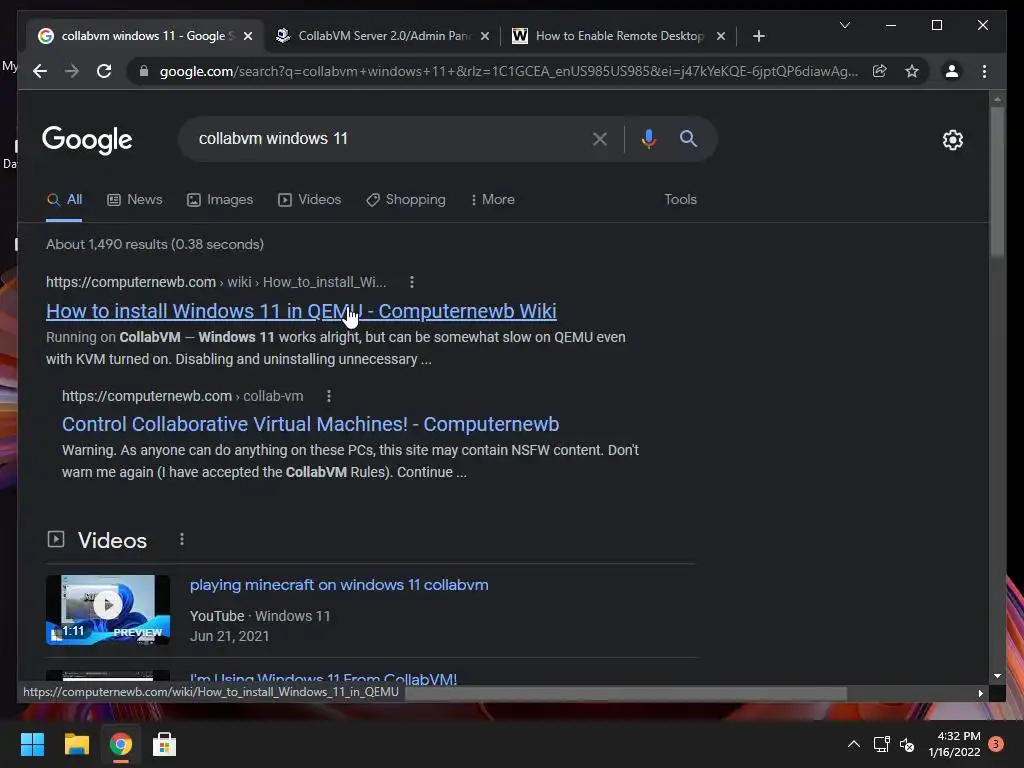Click the URL in the address bar

[509, 71]
